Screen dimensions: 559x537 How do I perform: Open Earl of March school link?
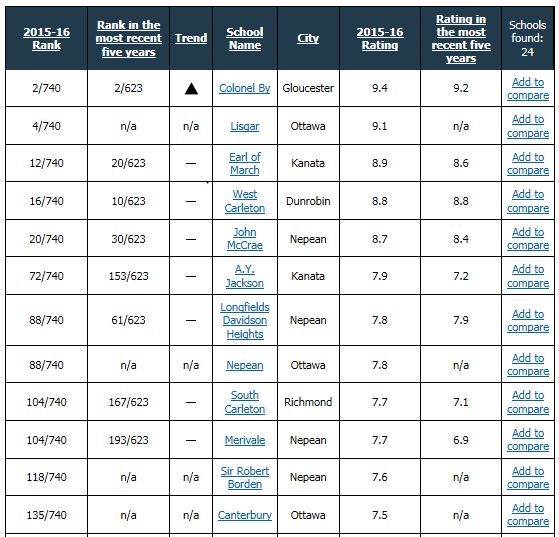coord(245,164)
